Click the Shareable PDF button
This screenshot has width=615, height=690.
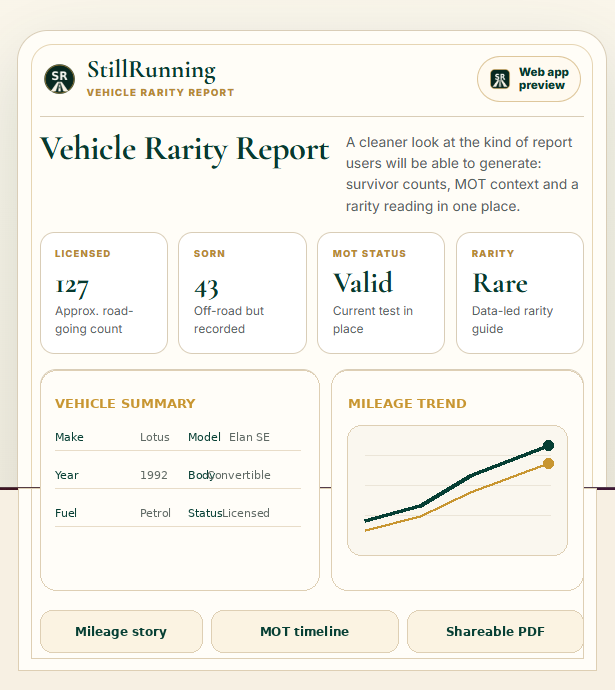click(495, 631)
